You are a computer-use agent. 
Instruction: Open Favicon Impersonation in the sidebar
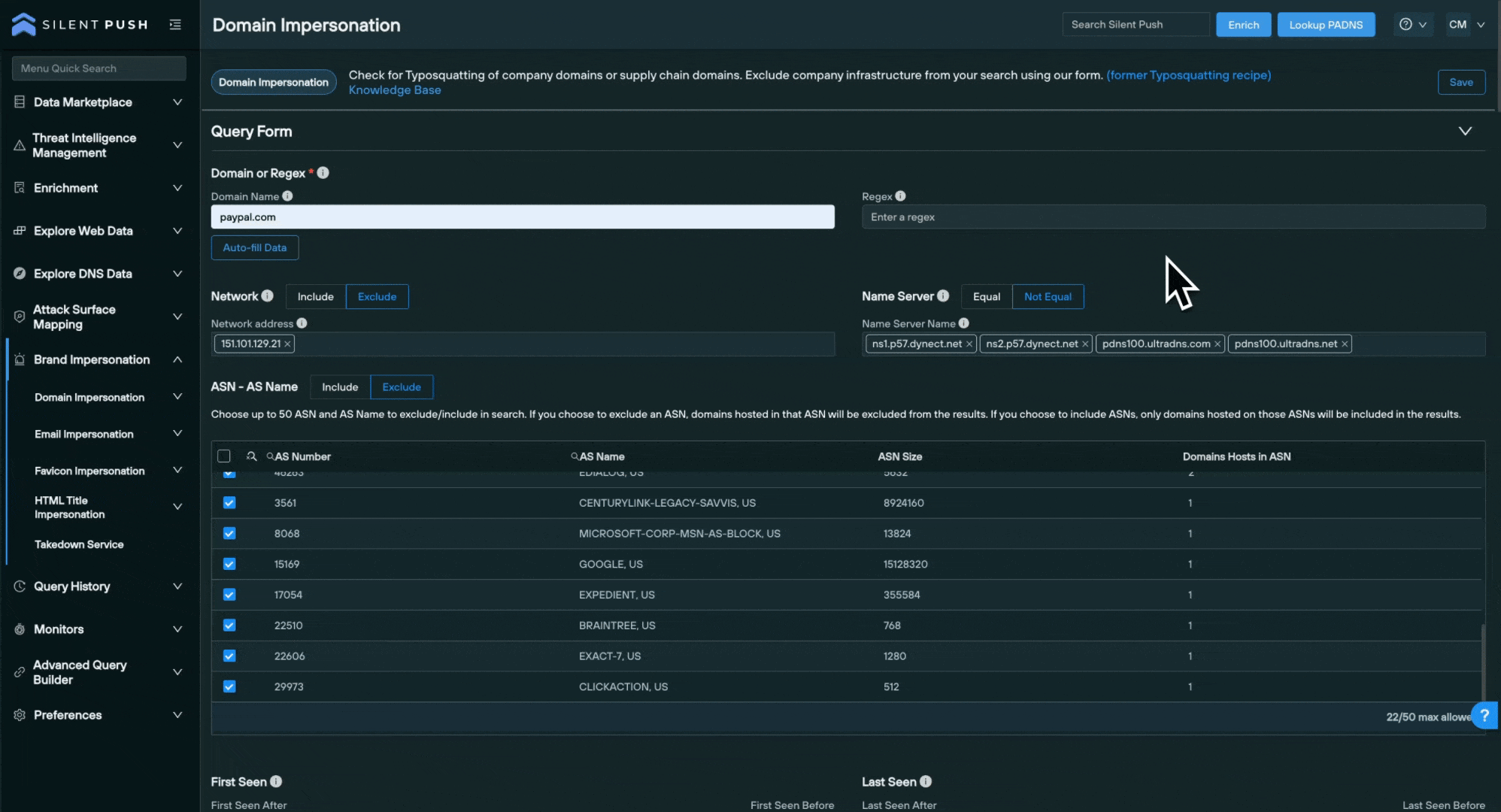pyautogui.click(x=89, y=471)
